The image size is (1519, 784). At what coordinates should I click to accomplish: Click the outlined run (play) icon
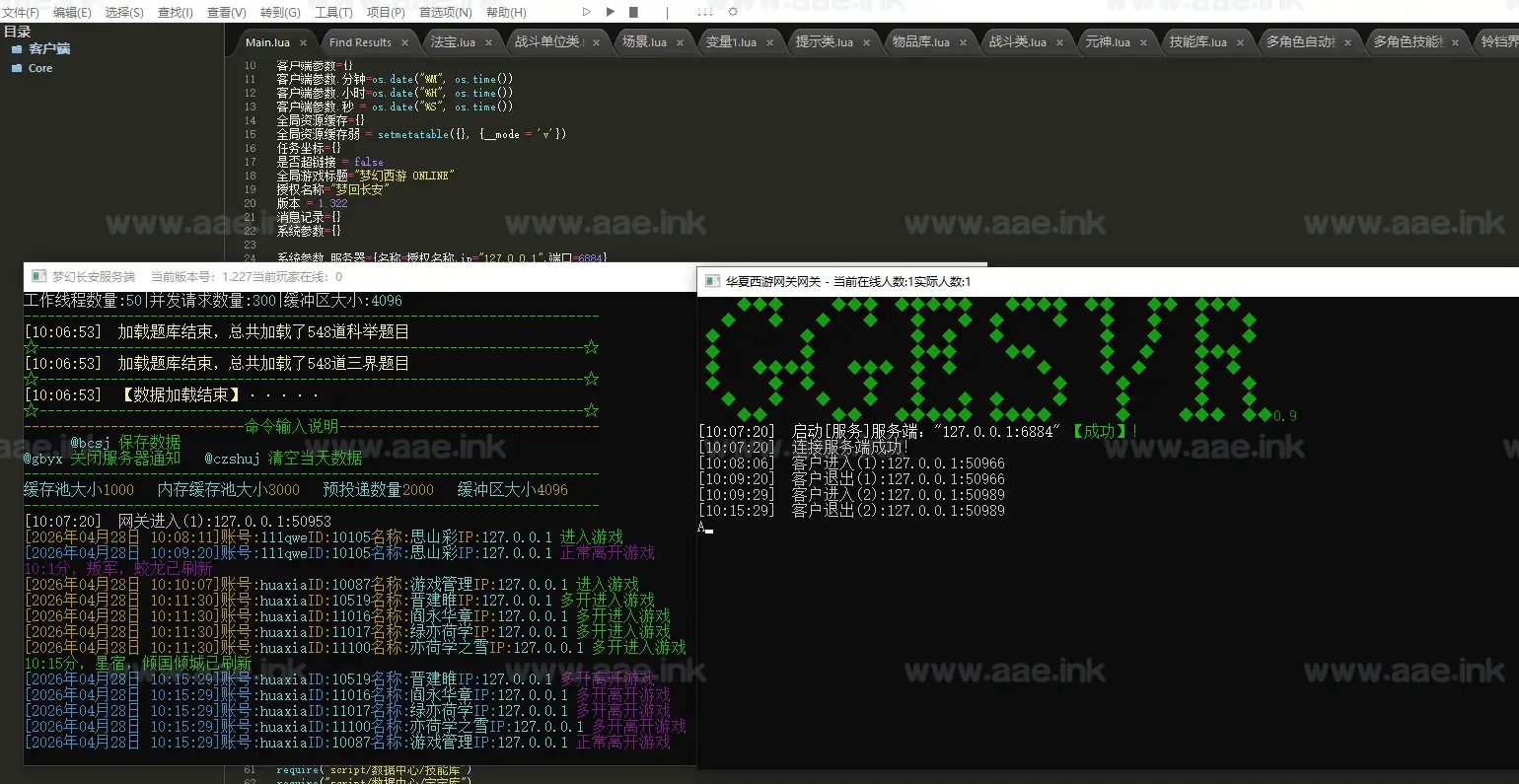(587, 12)
